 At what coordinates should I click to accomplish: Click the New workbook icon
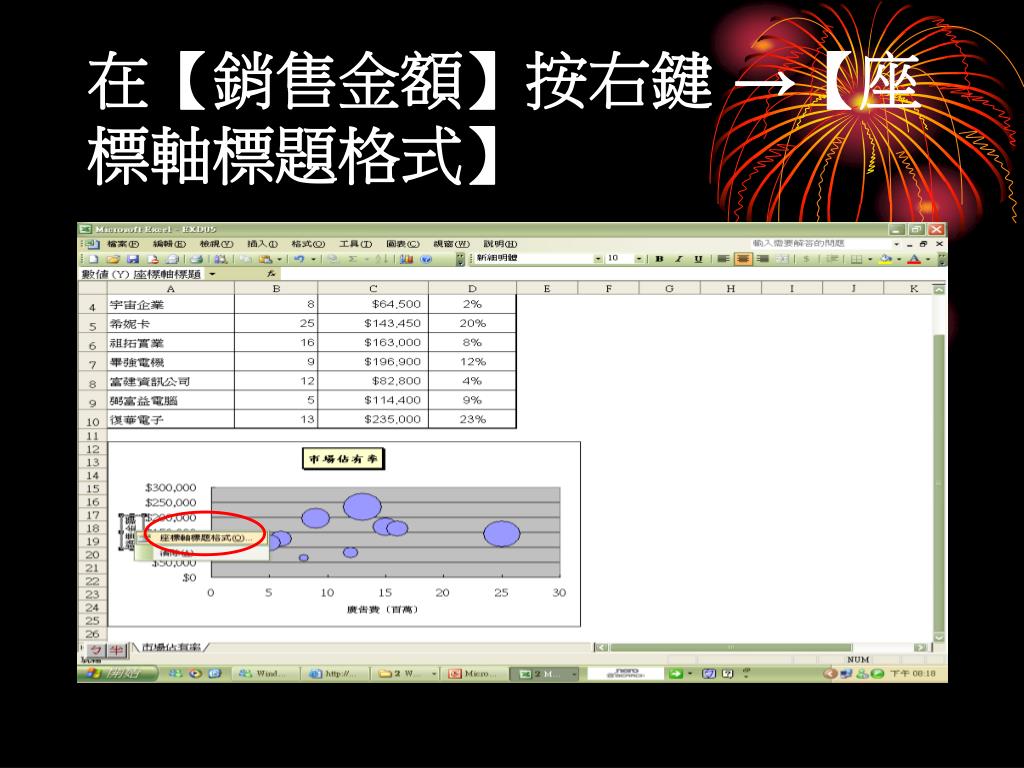click(93, 259)
